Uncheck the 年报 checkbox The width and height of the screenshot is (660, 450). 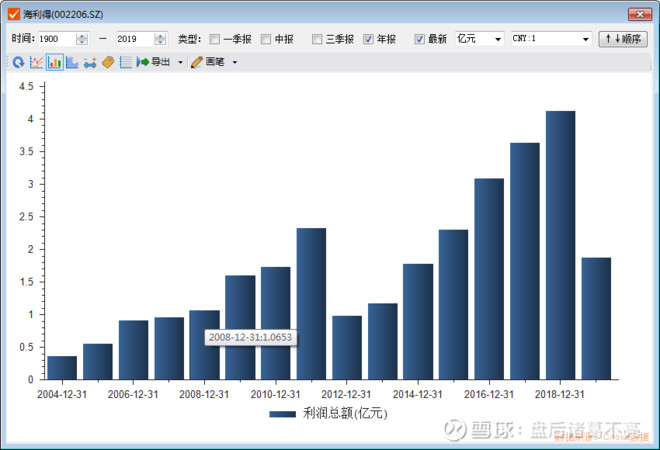tap(368, 39)
